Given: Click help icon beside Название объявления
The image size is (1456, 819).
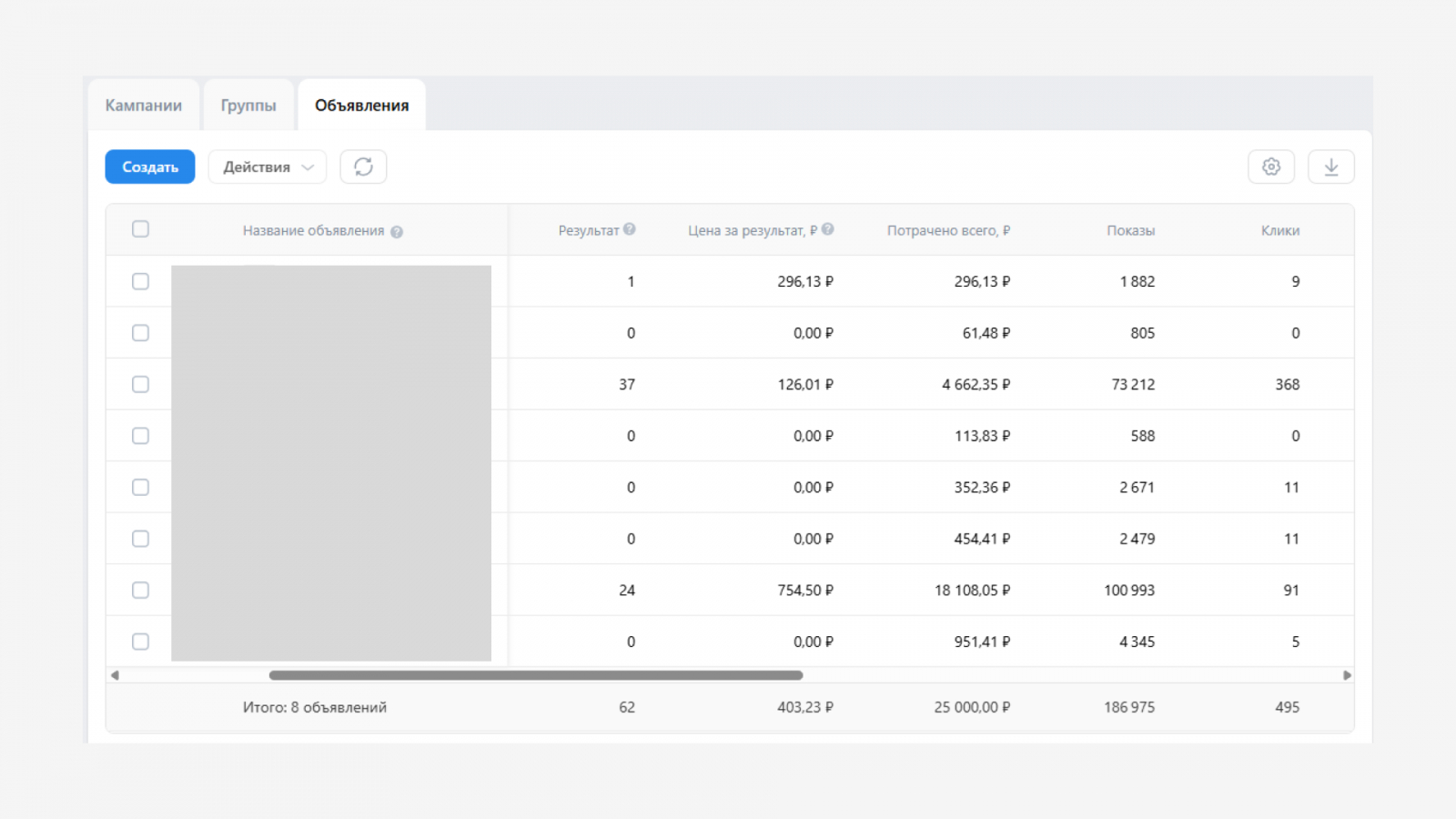Looking at the screenshot, I should (x=397, y=232).
